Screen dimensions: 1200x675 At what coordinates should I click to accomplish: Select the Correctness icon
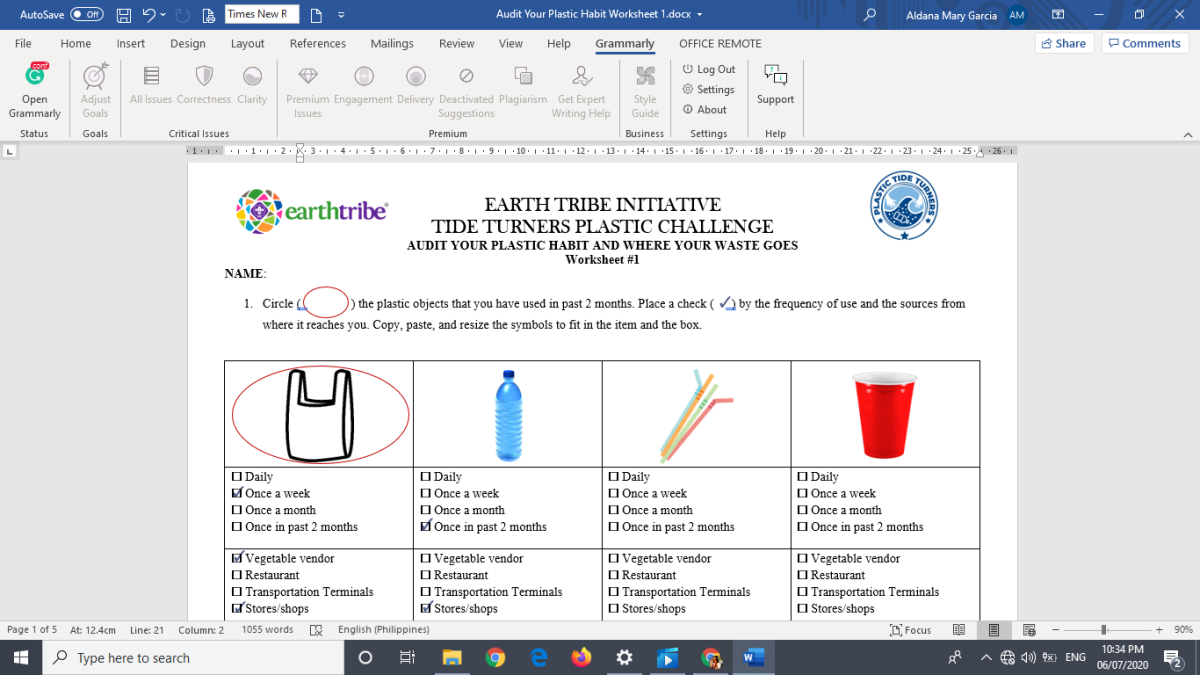[x=204, y=88]
